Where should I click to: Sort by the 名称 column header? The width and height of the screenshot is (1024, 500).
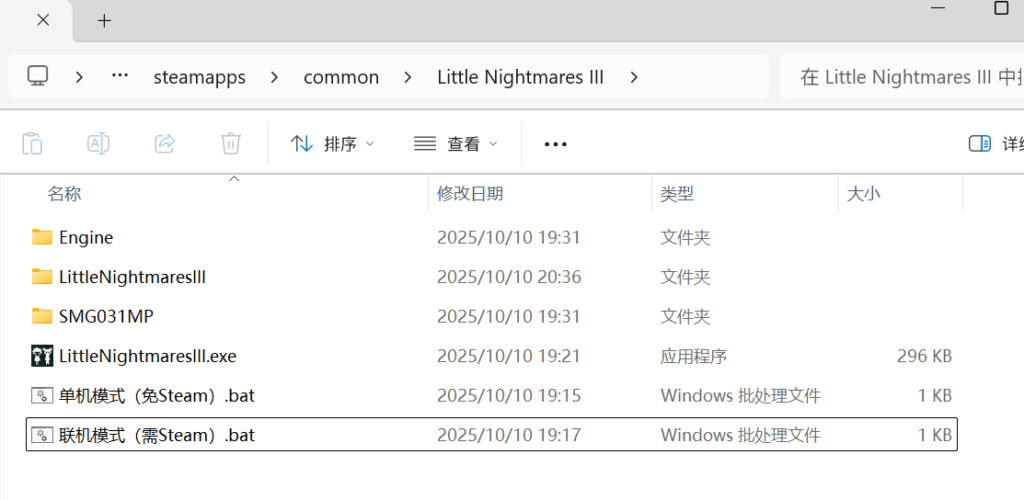click(64, 193)
